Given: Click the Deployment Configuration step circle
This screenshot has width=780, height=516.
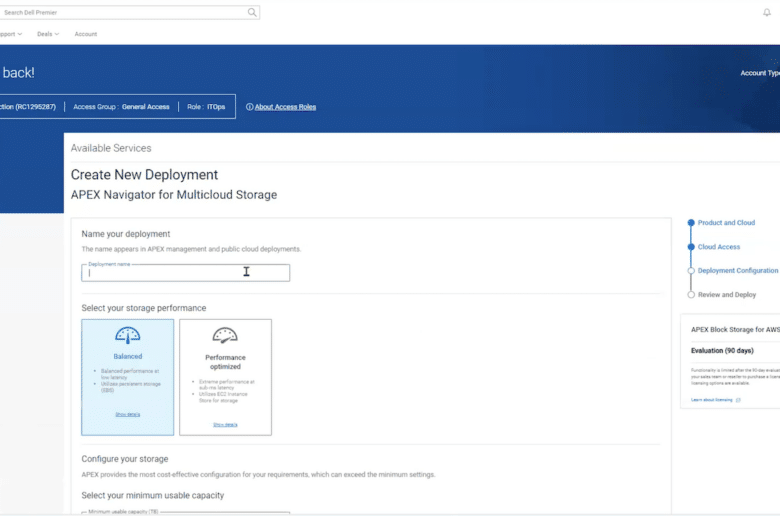Looking at the screenshot, I should [691, 271].
